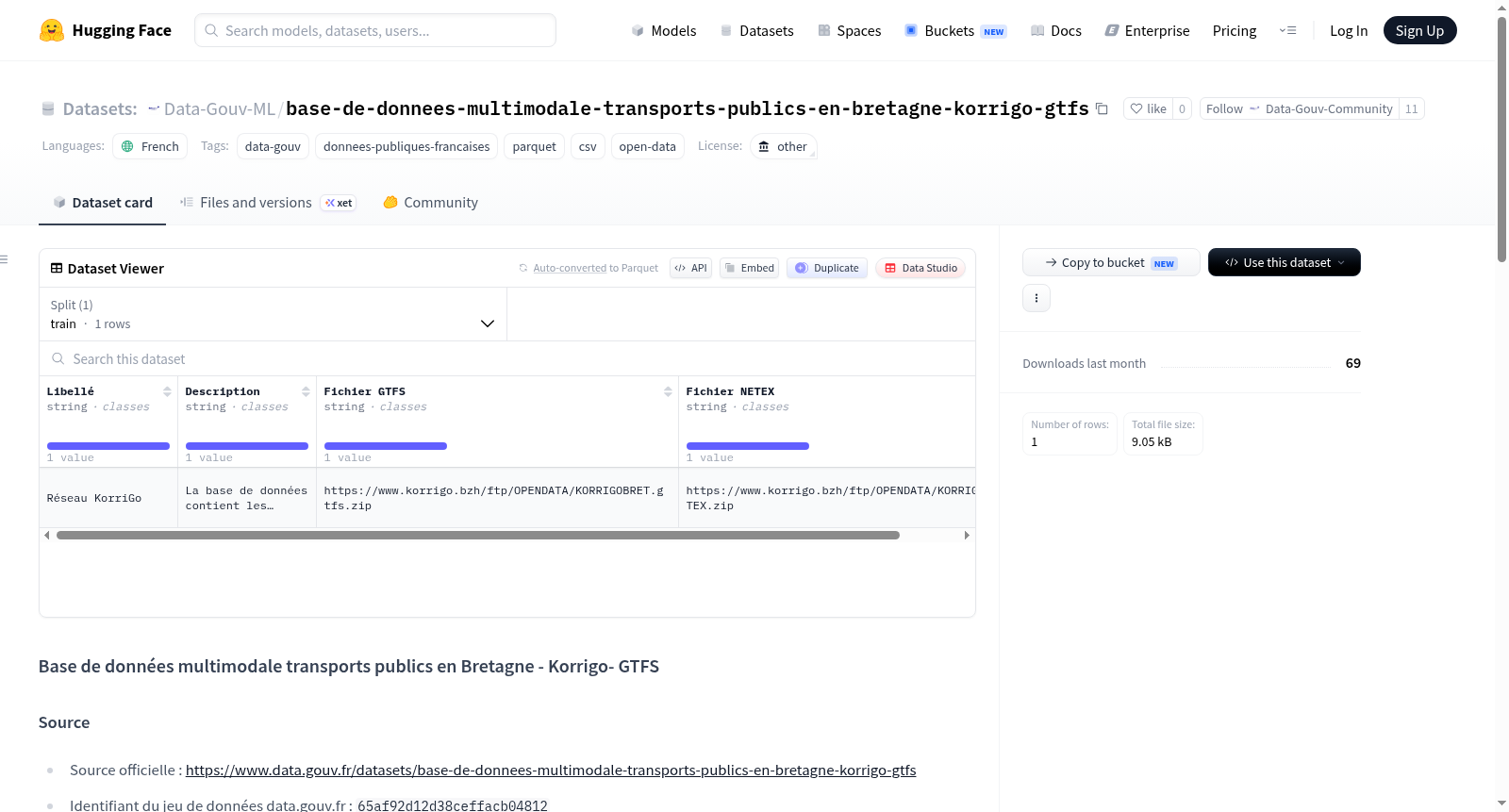This screenshot has height=812, width=1509.
Task: Click the open-data tag
Action: click(x=647, y=146)
